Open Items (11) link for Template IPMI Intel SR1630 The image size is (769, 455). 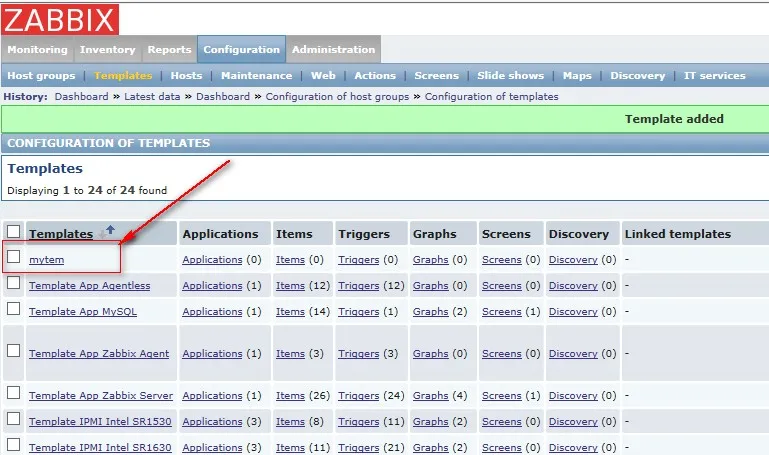(x=290, y=448)
